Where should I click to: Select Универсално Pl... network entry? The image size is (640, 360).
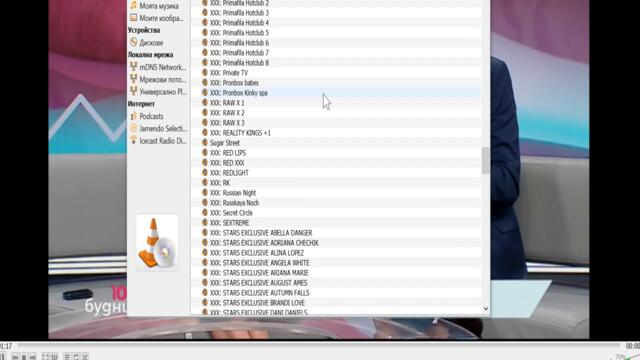[158, 91]
